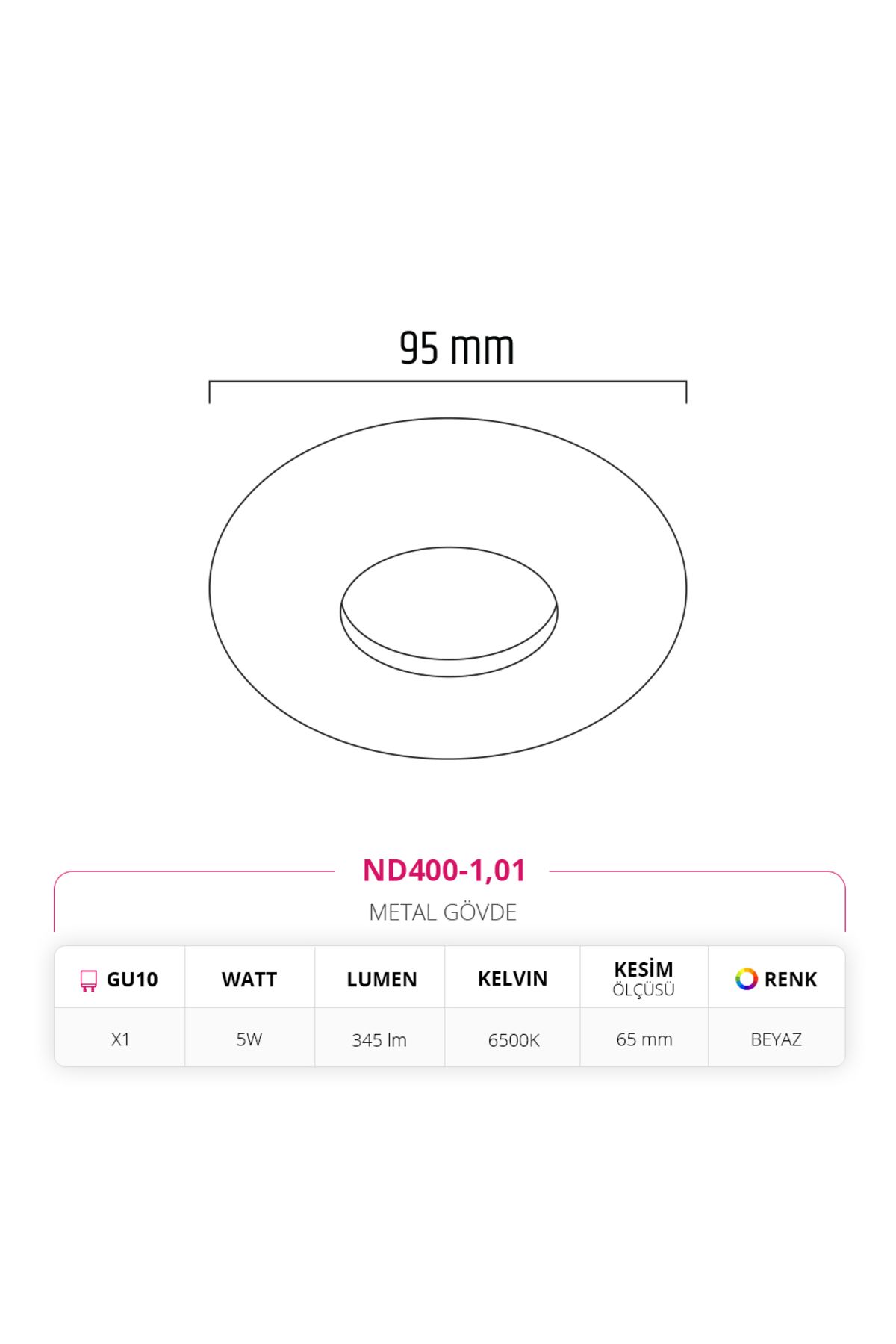Click the KESİM ÖLÇÜSÜ column header
Screen dimensions: 896x1344
tap(644, 979)
